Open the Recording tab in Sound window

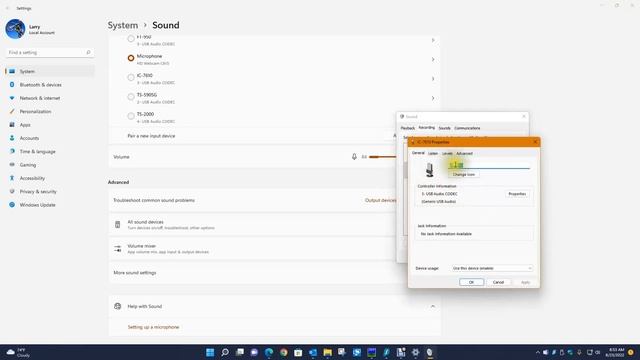click(x=427, y=128)
